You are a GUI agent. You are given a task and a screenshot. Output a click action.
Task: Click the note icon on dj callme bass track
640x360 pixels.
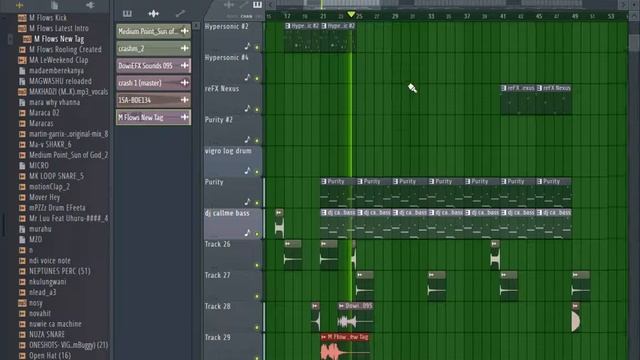(247, 233)
